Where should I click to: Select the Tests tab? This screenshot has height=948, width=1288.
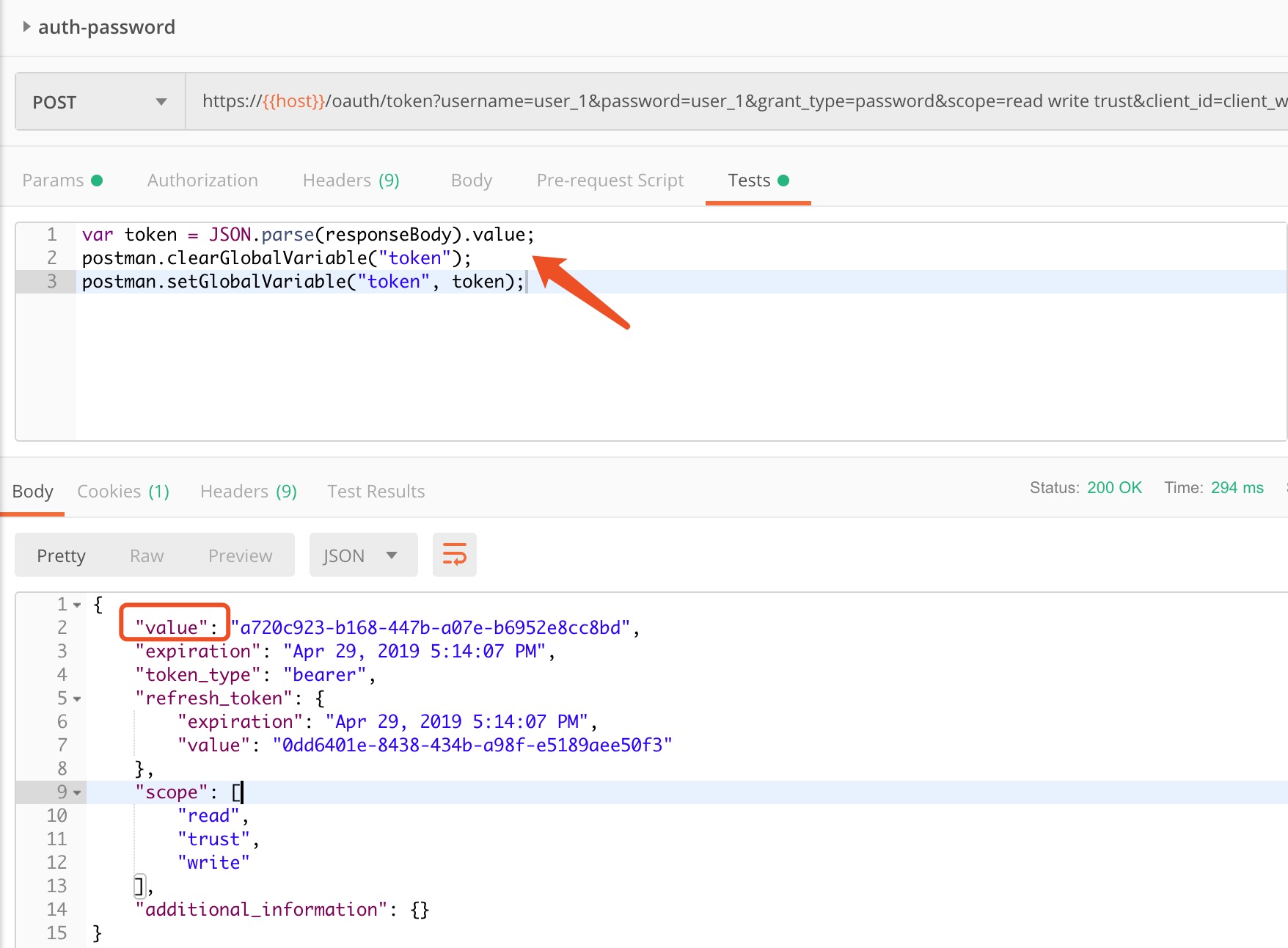pyautogui.click(x=758, y=181)
